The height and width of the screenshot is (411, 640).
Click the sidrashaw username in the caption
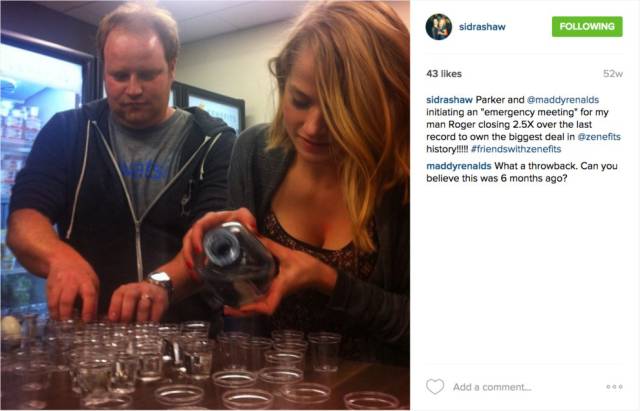click(449, 100)
